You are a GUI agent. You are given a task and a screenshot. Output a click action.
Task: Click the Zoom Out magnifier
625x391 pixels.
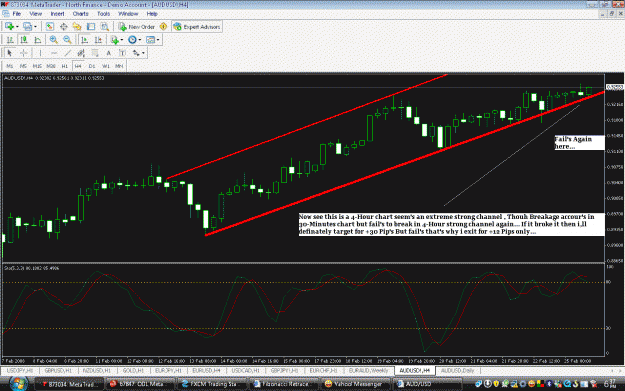pyautogui.click(x=67, y=40)
